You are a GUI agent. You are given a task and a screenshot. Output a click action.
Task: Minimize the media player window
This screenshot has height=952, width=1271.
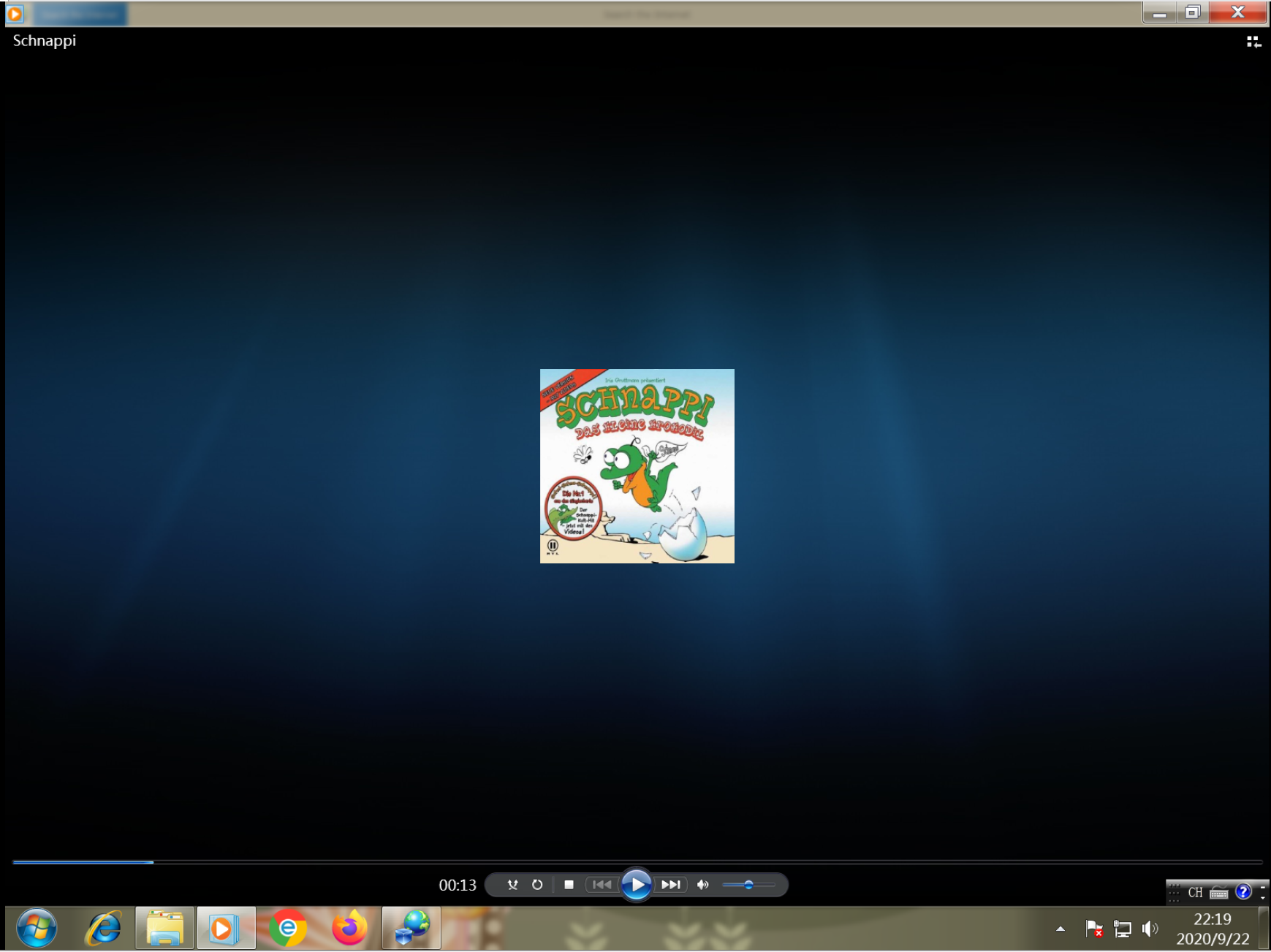click(x=1160, y=13)
